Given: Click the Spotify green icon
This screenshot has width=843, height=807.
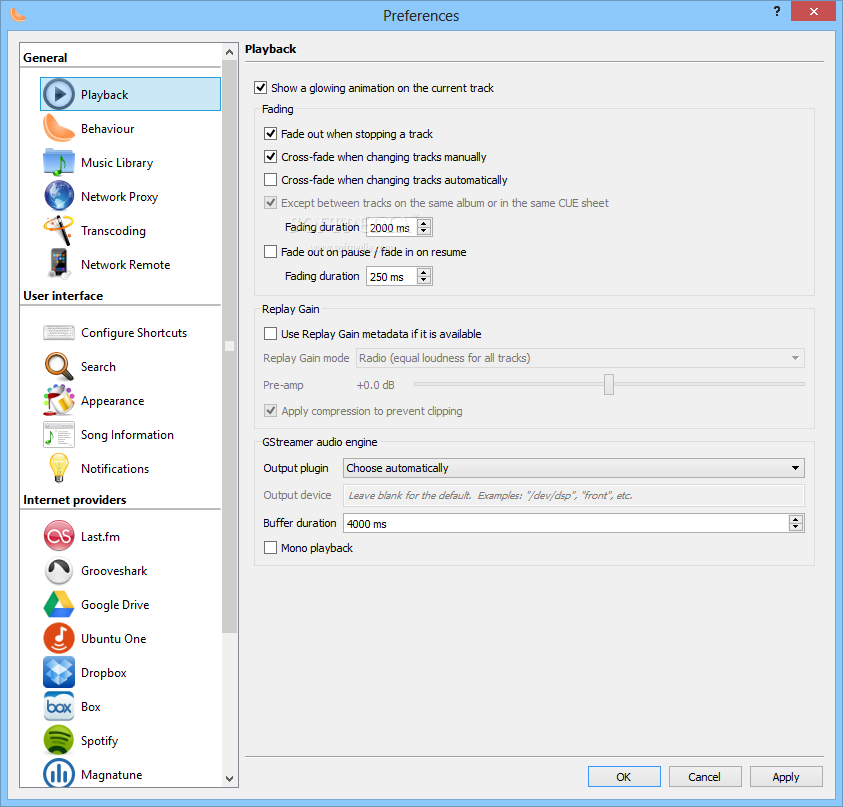Looking at the screenshot, I should click(59, 740).
